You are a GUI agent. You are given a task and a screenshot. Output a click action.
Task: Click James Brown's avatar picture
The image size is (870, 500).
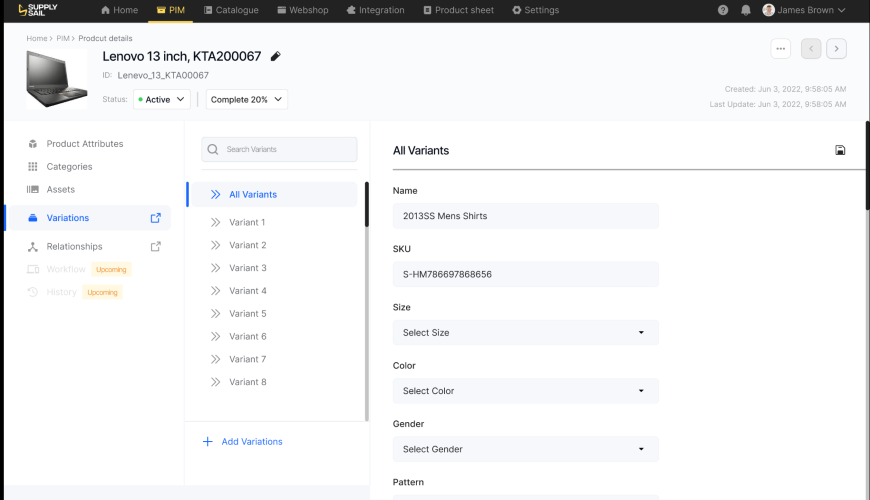tap(768, 10)
